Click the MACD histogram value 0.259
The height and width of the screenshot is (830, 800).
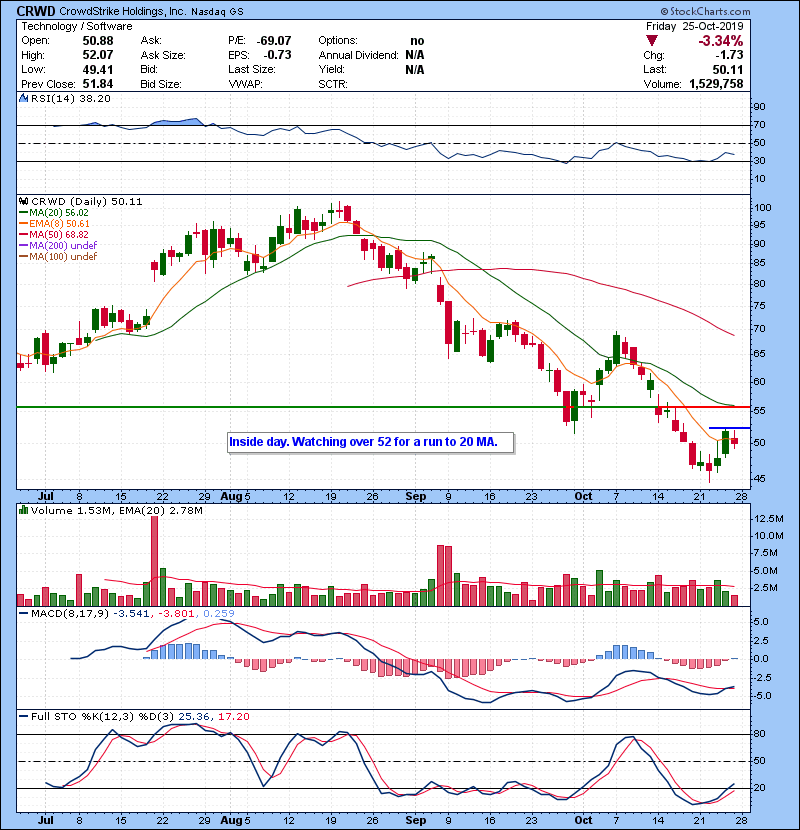tap(219, 614)
